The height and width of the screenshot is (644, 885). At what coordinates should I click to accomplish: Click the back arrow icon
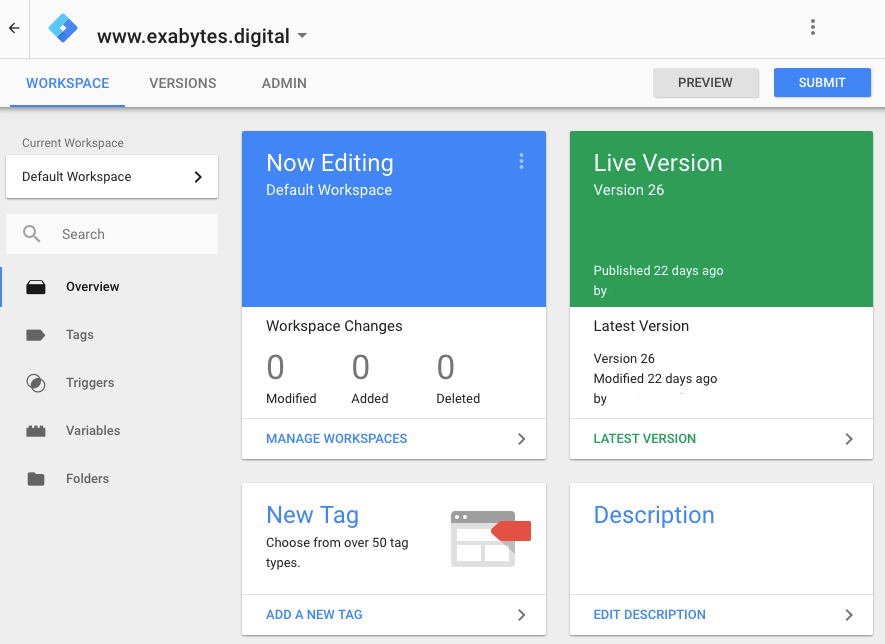click(14, 28)
